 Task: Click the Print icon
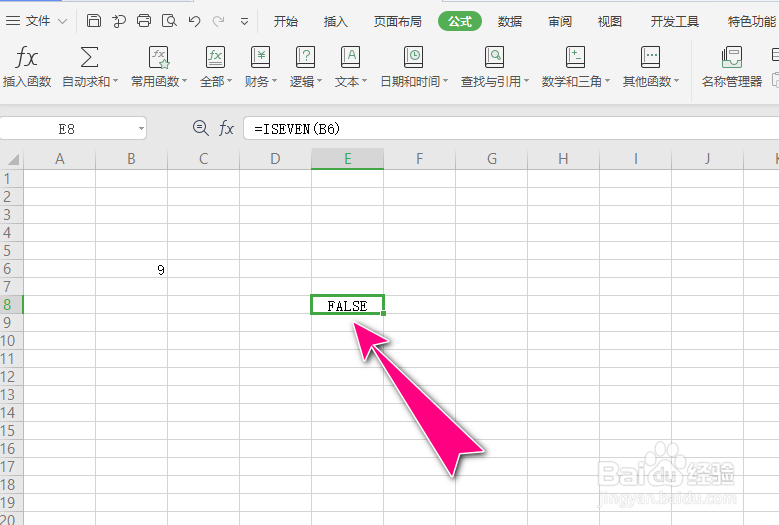tap(144, 21)
